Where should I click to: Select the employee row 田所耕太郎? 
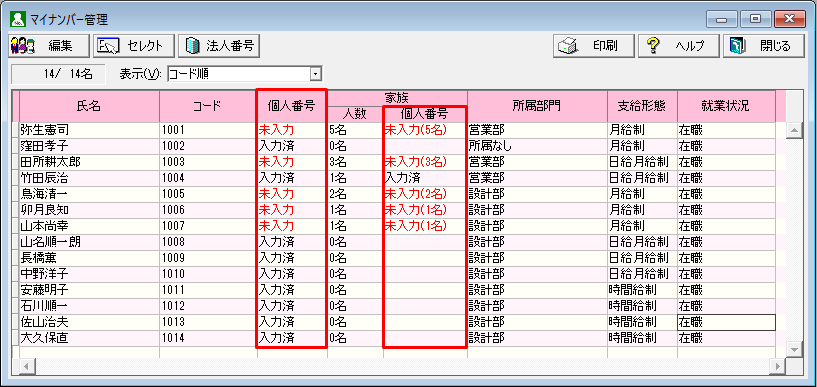pyautogui.click(x=398, y=161)
